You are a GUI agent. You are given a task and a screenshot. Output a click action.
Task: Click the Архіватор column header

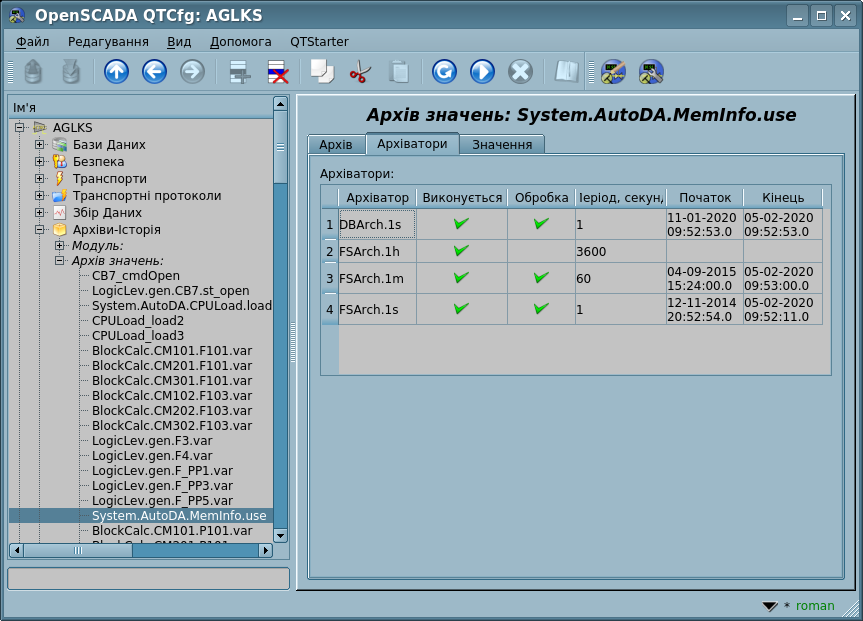[x=377, y=198]
